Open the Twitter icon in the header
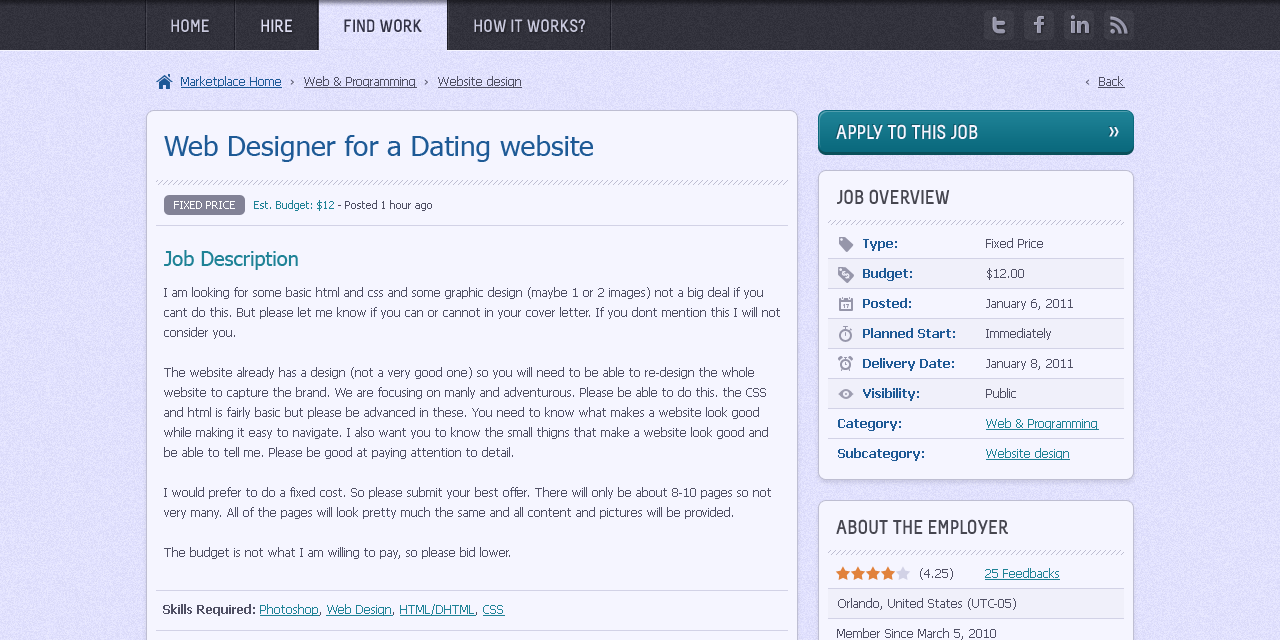1280x640 pixels. 997,24
